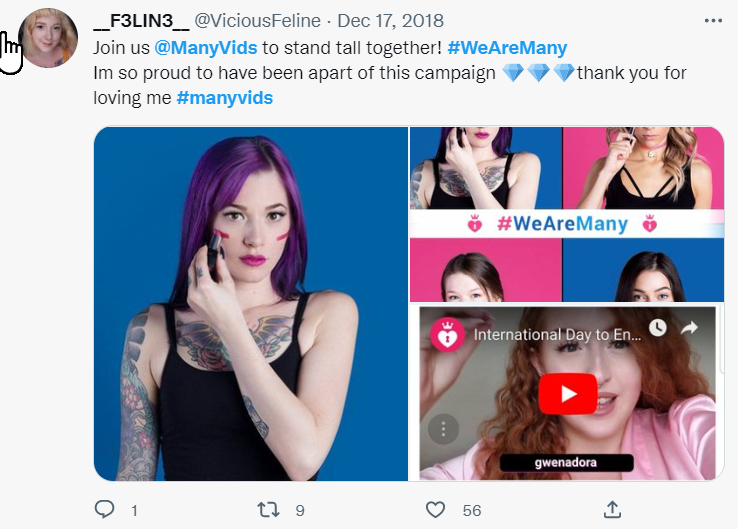Open the #WeAreMany hashtag link
The height and width of the screenshot is (529, 738).
click(x=507, y=47)
